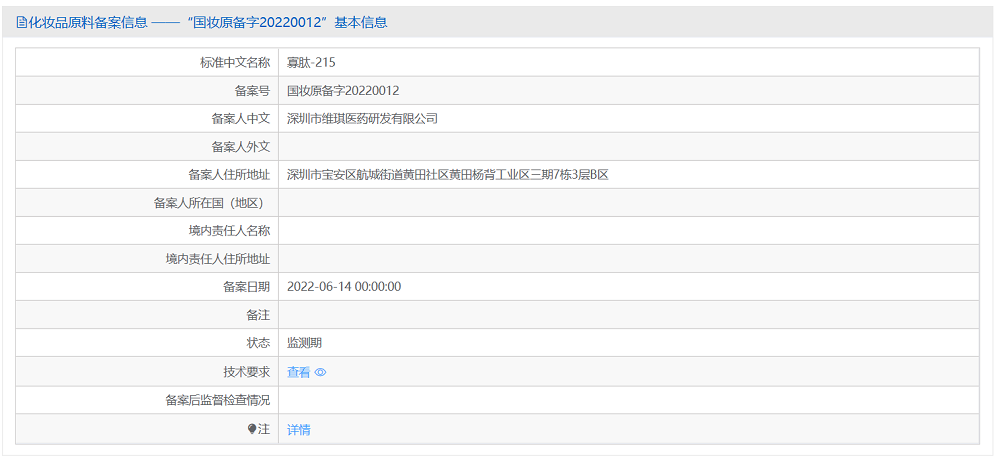Image resolution: width=1000 pixels, height=465 pixels.
Task: Open the 详情 link in the 注 row
Action: [298, 430]
